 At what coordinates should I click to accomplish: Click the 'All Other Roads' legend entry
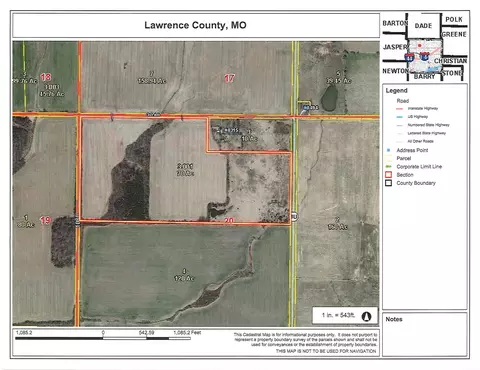tap(420, 141)
